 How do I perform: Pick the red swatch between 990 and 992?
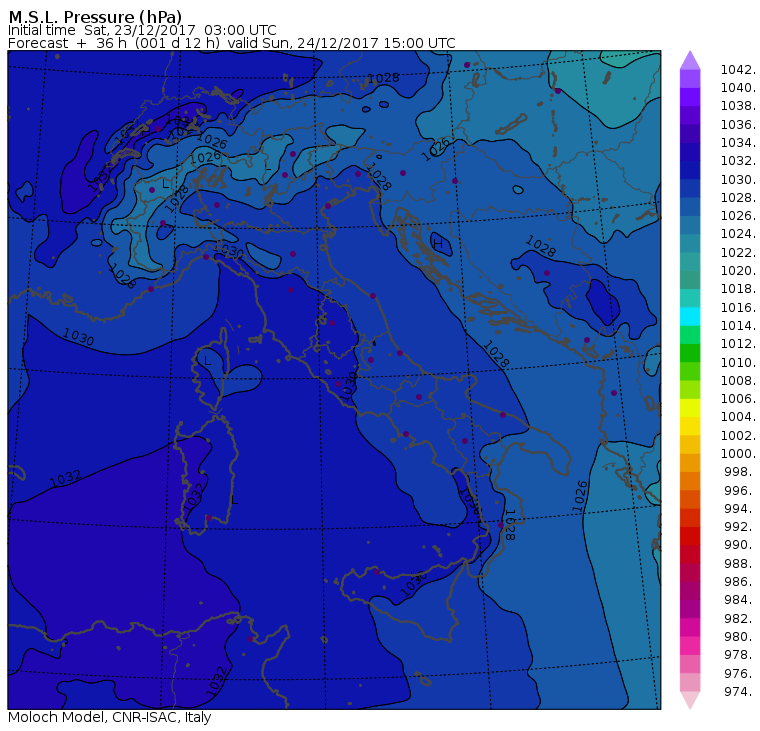690,536
